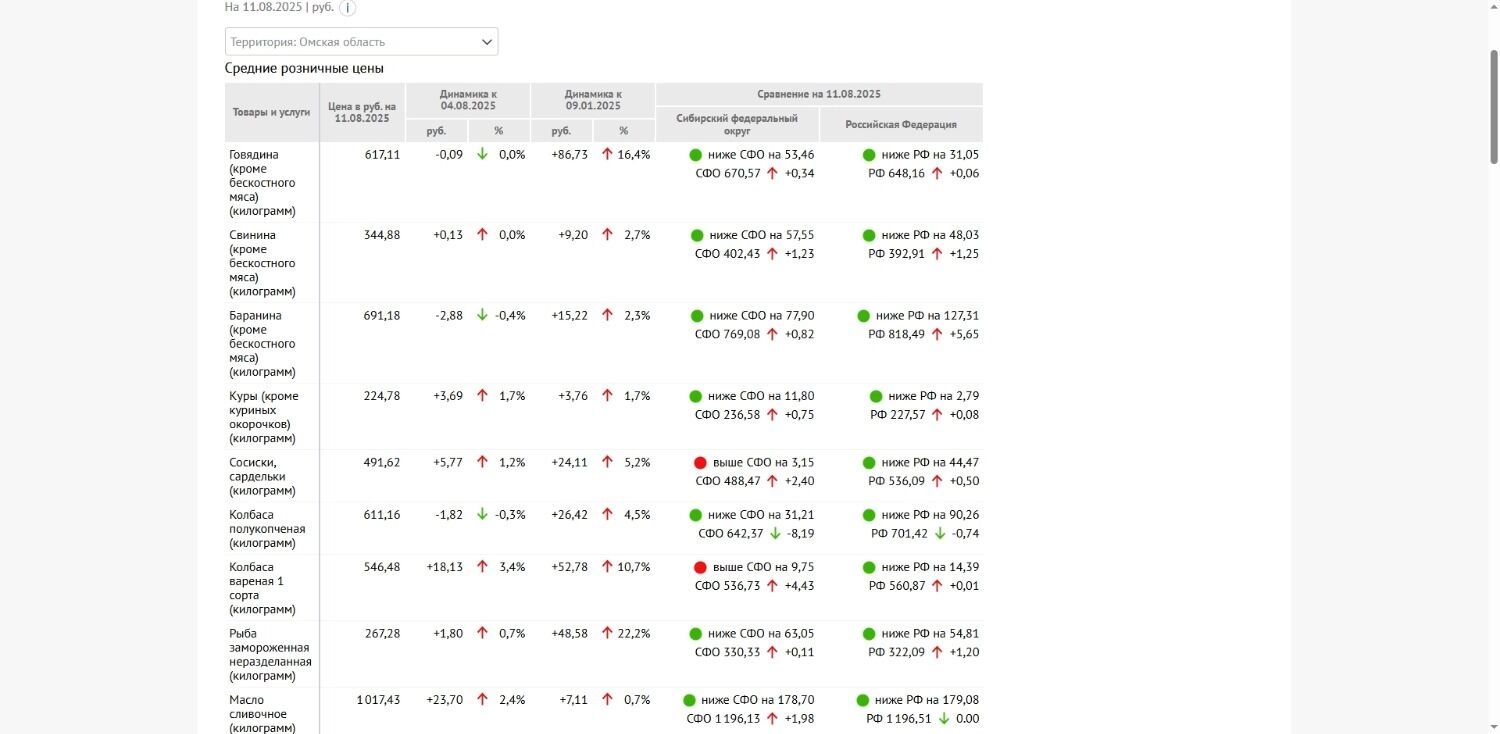The image size is (1500, 734).
Task: Click the Цена в руб. column header
Action: [362, 112]
